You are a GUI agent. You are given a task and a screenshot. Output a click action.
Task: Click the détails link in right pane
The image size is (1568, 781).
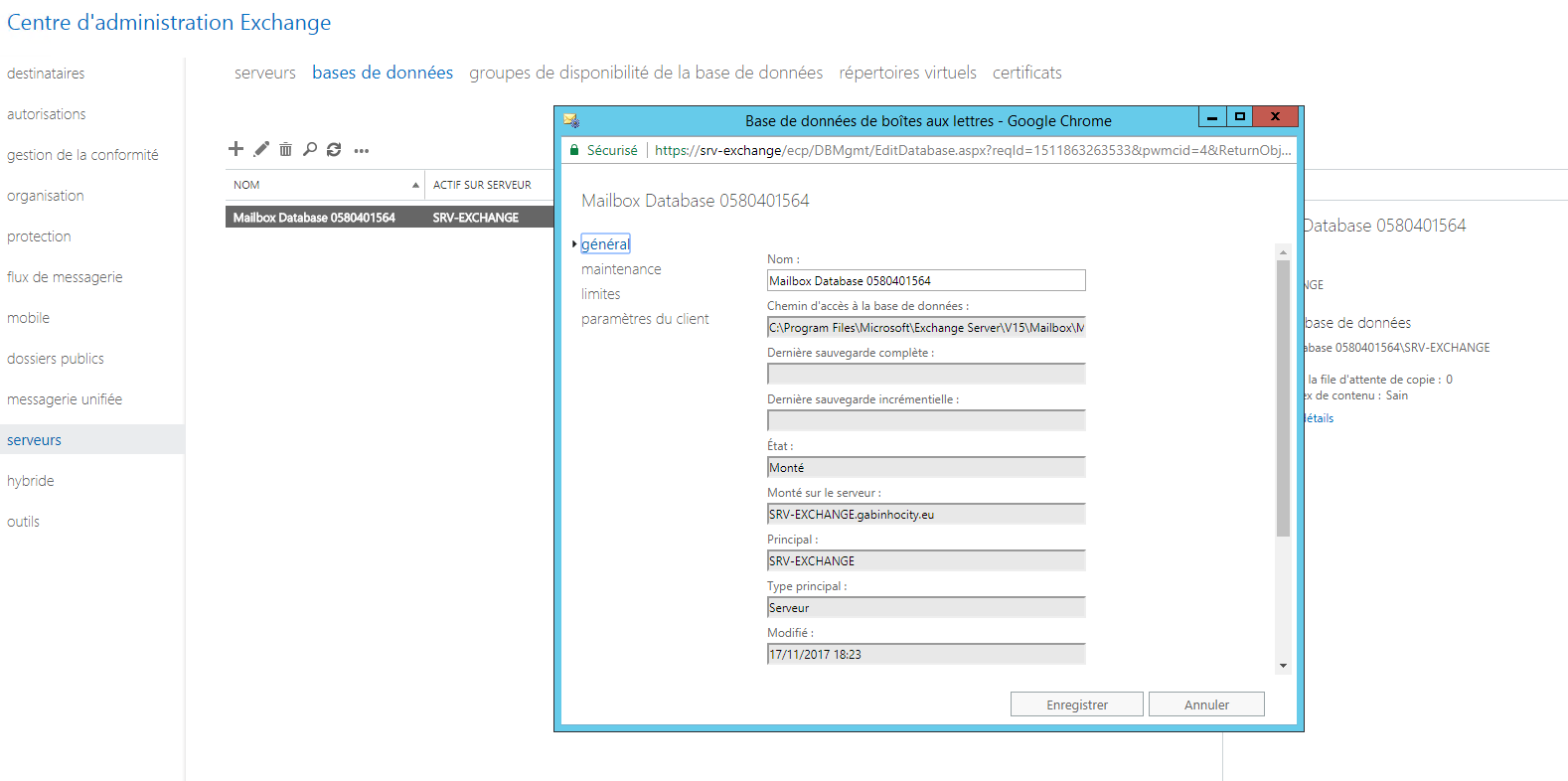pos(1319,418)
